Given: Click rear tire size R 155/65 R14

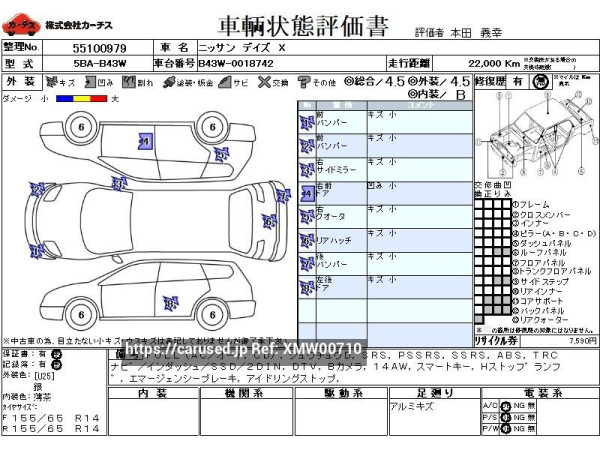Looking at the screenshot, I should point(51,429).
